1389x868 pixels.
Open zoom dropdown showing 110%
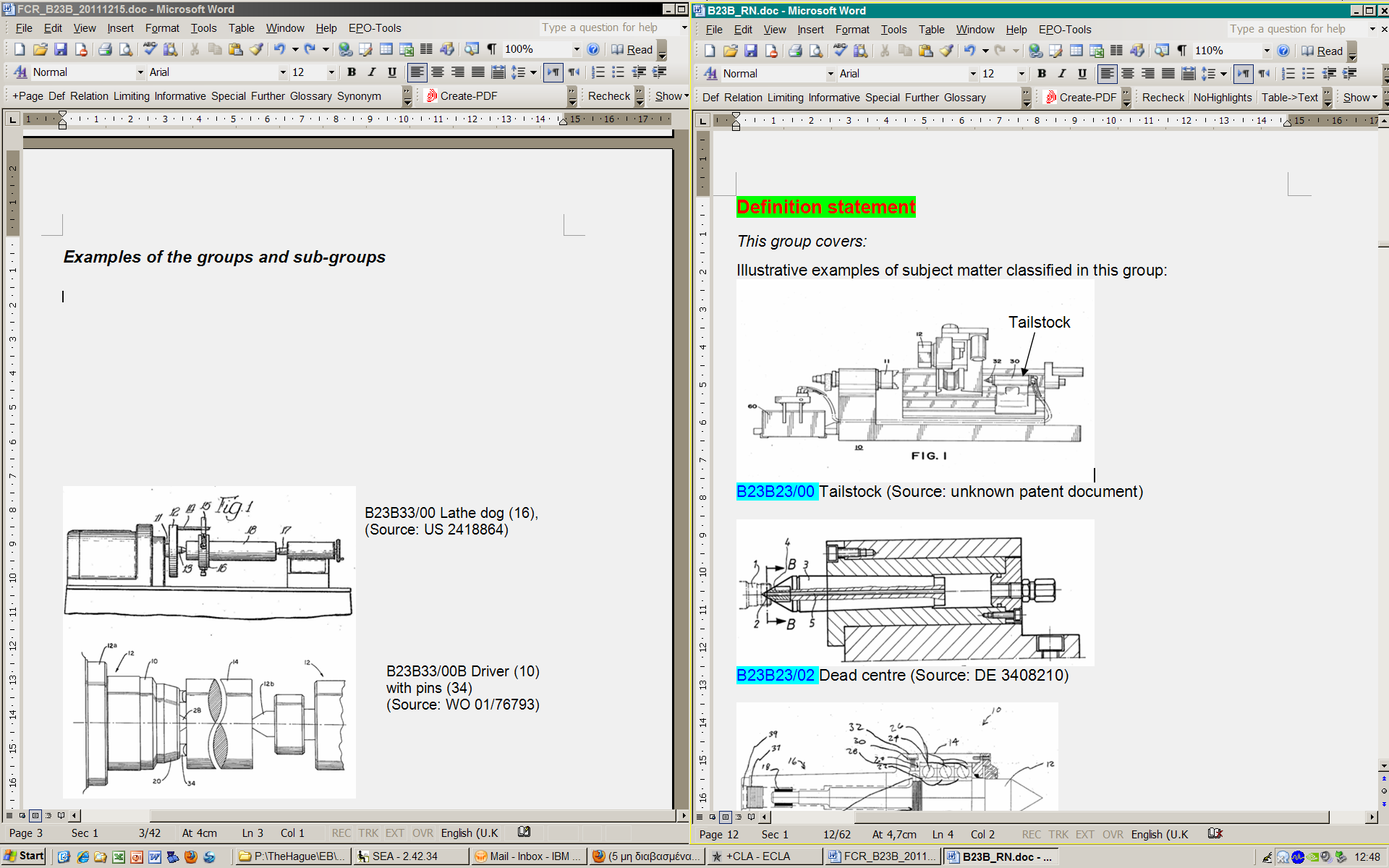point(1266,51)
